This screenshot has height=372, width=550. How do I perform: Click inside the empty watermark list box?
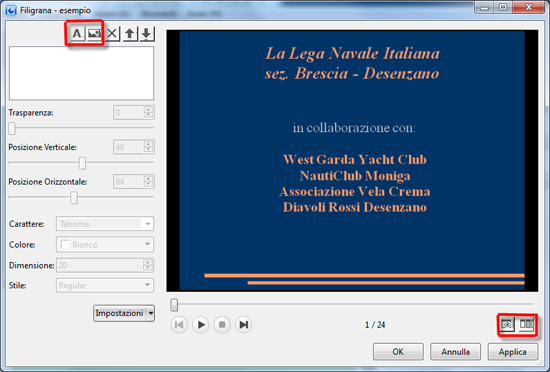pyautogui.click(x=81, y=73)
